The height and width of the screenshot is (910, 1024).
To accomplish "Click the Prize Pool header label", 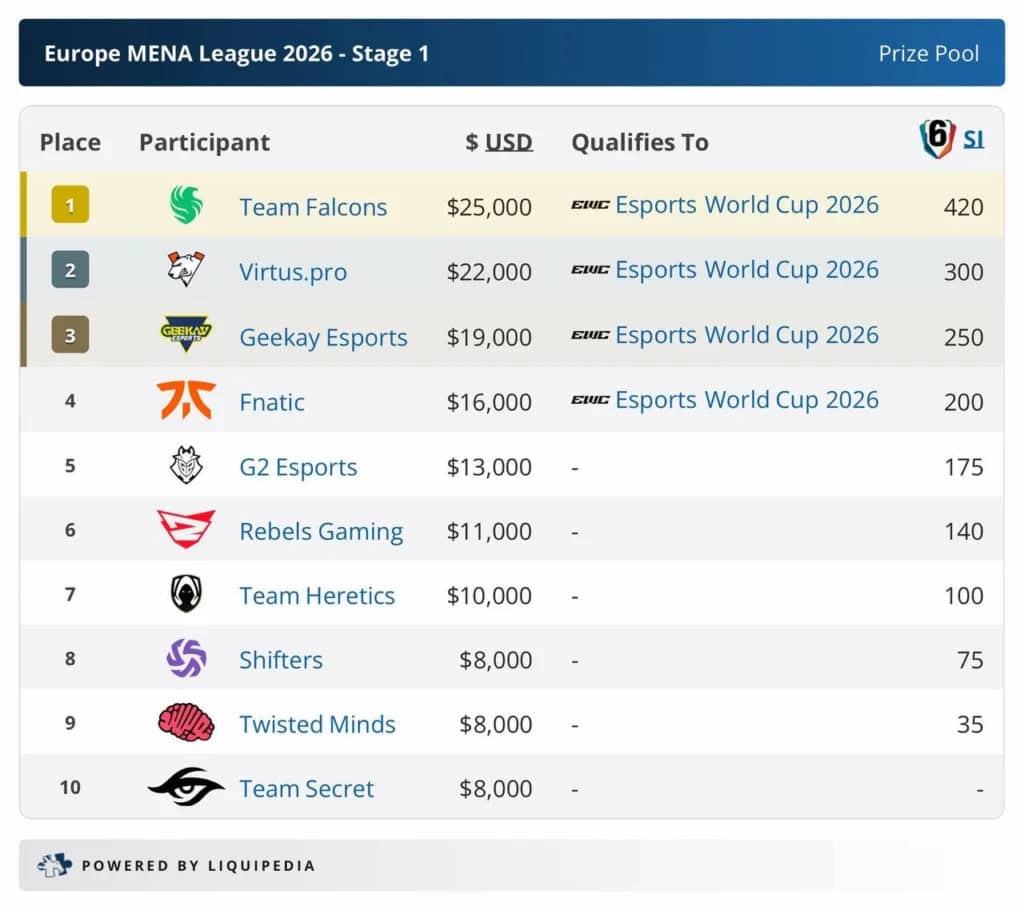I will 929,53.
